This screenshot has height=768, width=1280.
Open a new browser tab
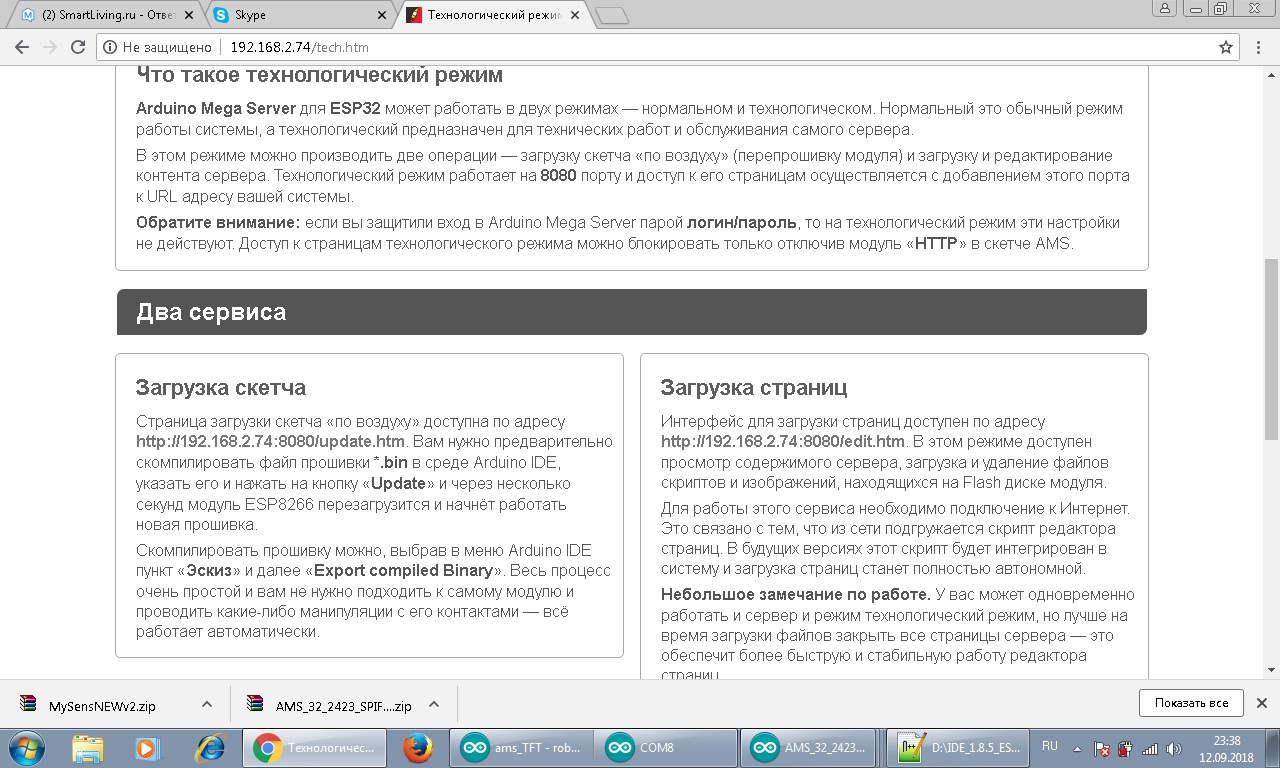(x=610, y=15)
